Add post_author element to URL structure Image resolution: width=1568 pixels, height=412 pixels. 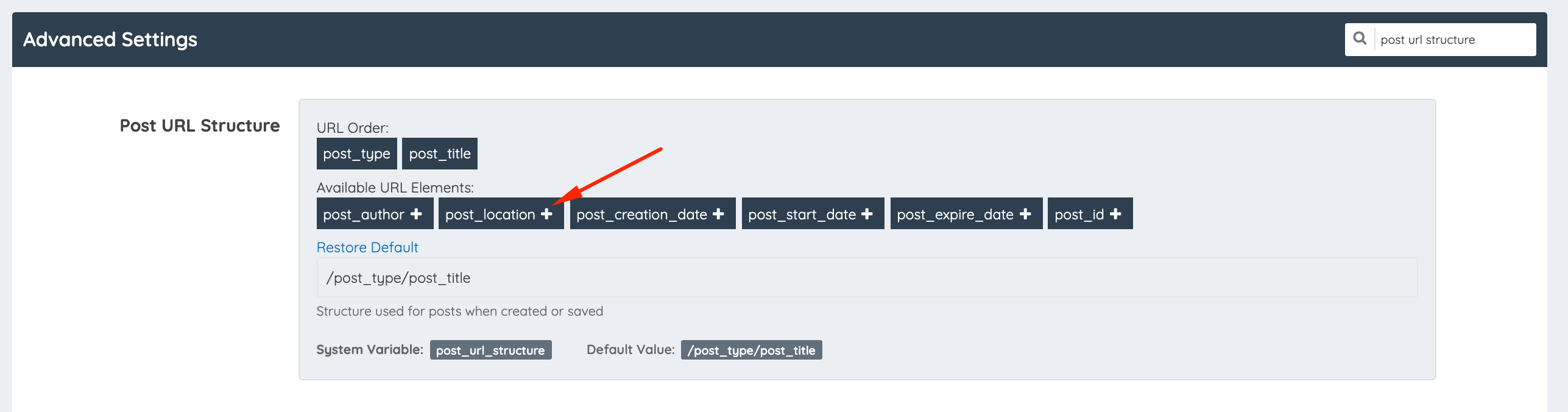[x=417, y=214]
